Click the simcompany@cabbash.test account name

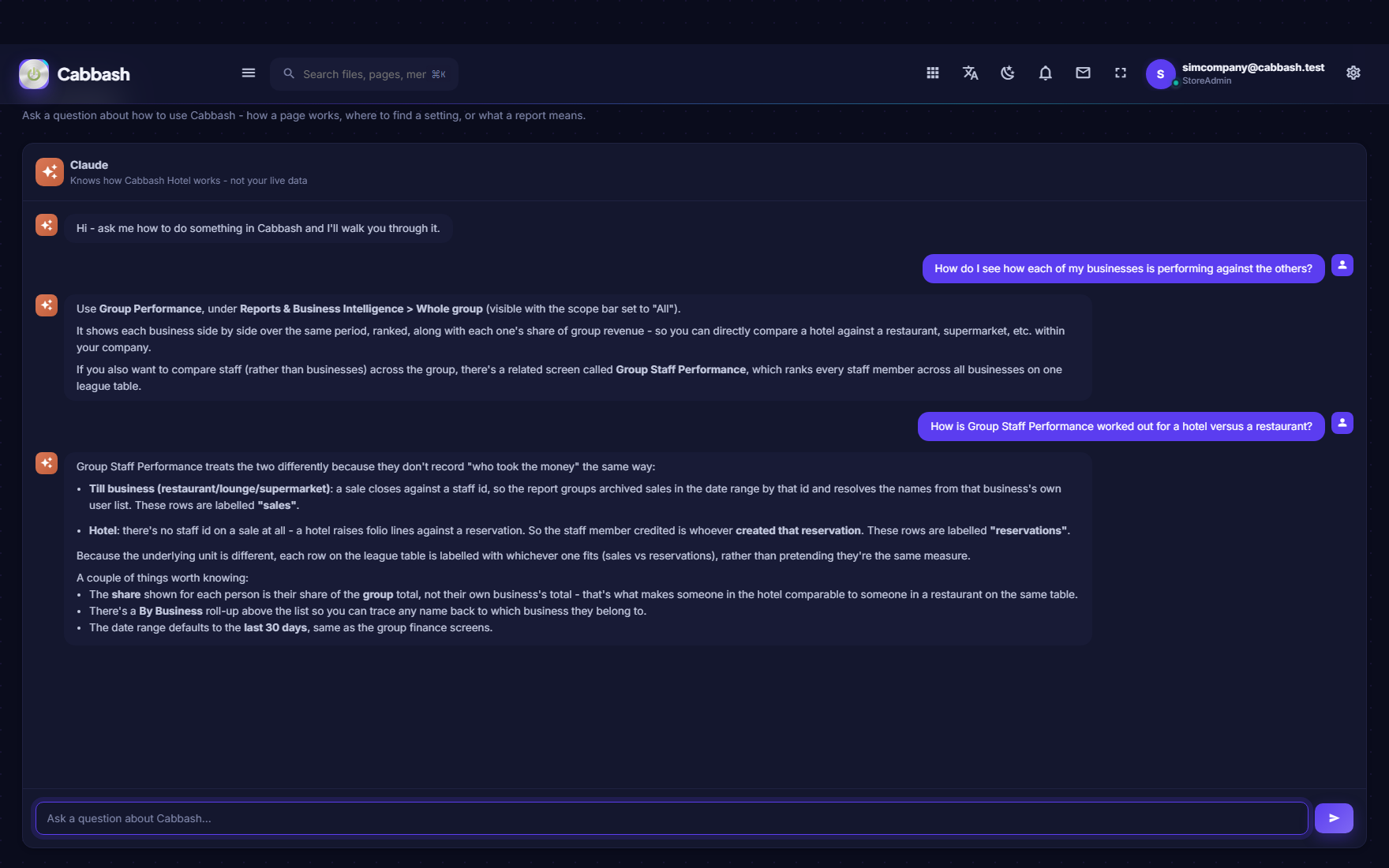1253,68
